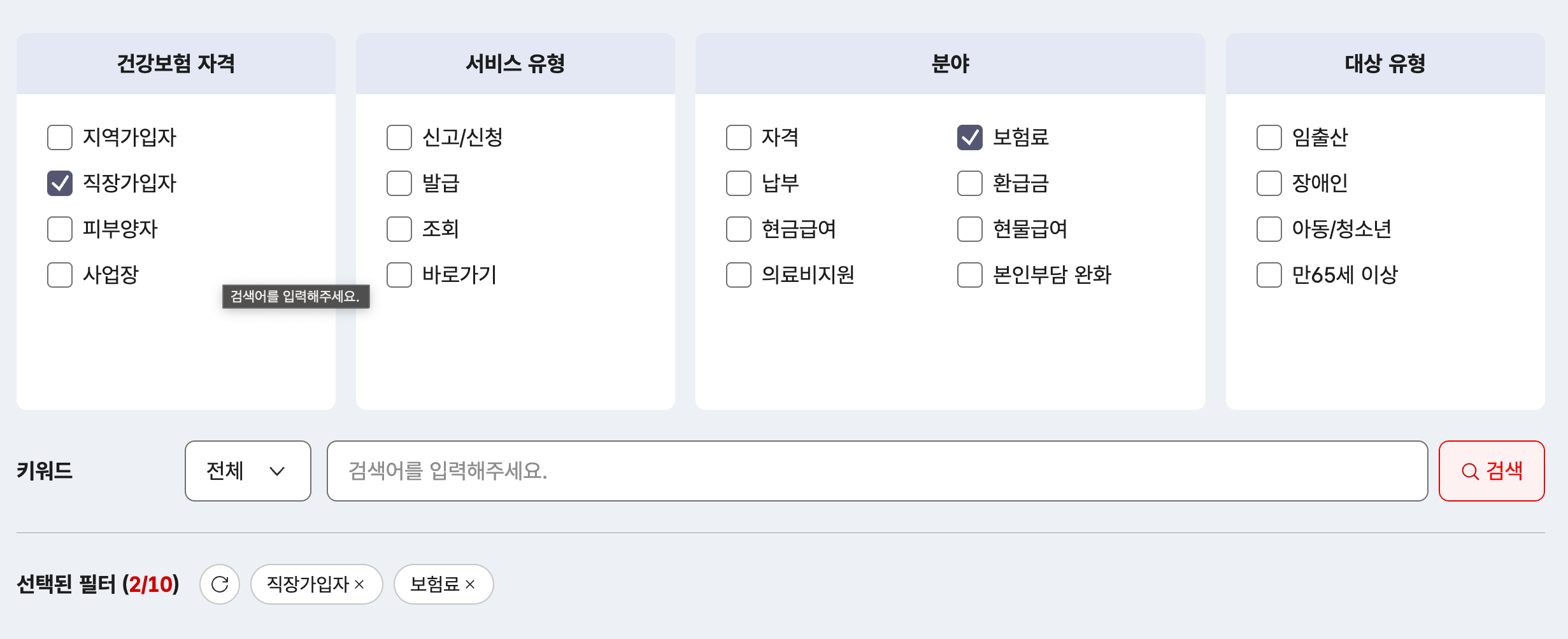Check the 바로가기 checkbox
This screenshot has width=1568, height=639.
coord(399,275)
